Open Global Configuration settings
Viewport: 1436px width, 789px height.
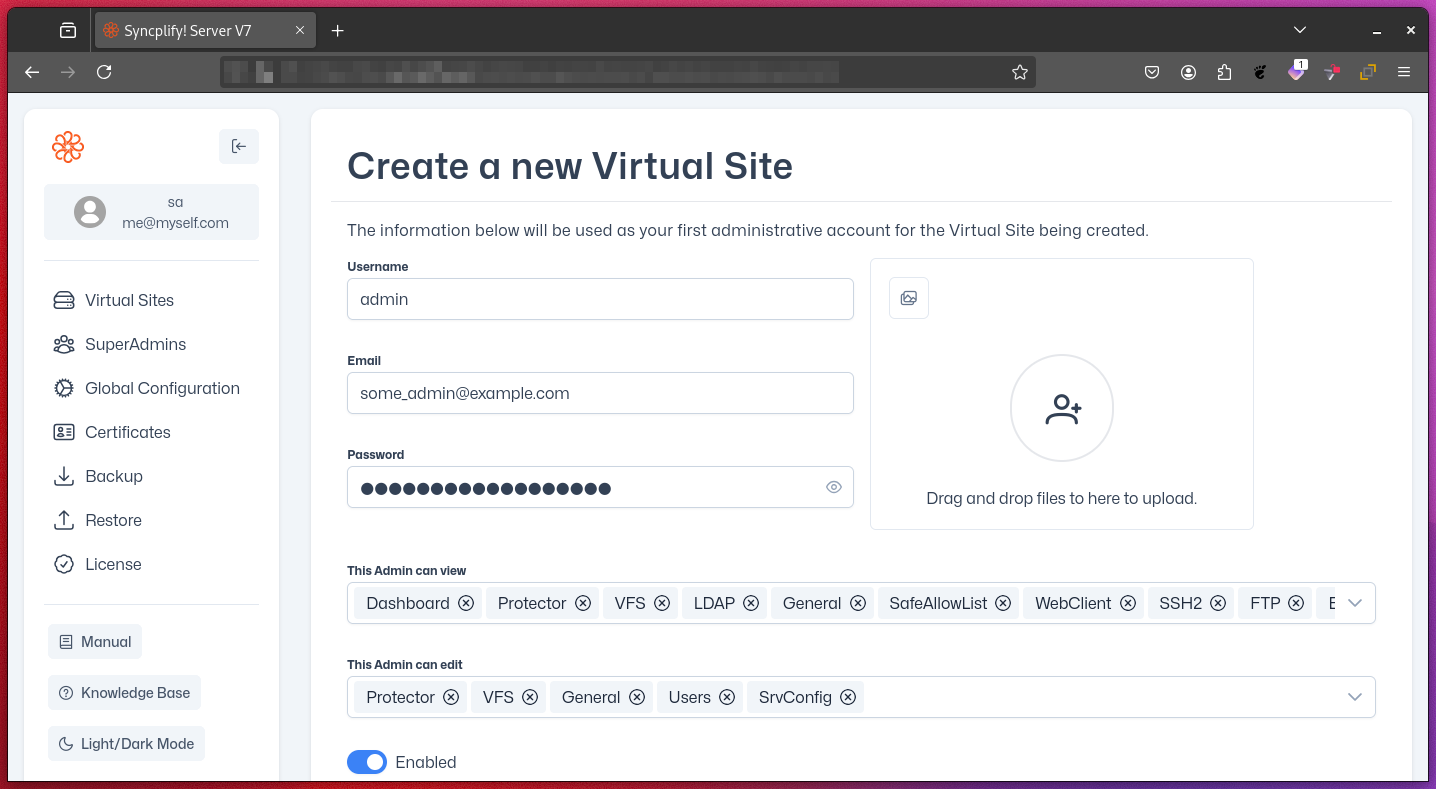[162, 388]
